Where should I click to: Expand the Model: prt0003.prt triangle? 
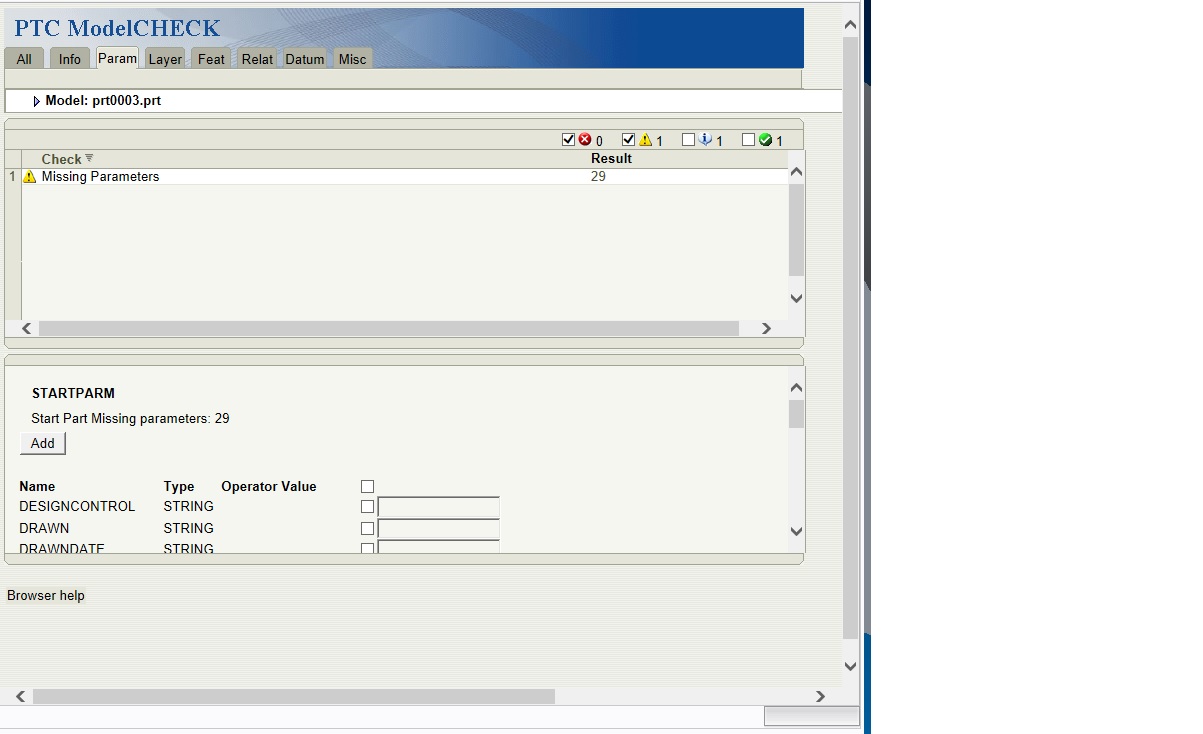coord(36,101)
